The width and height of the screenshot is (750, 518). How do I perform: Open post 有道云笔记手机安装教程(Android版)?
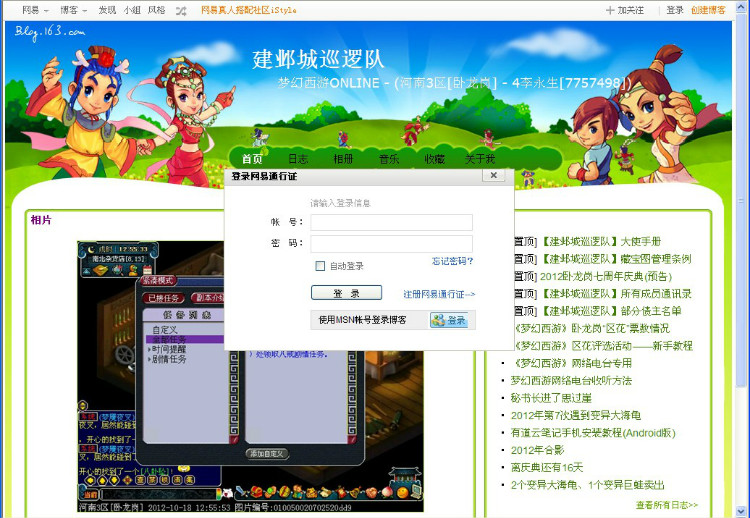pos(593,433)
